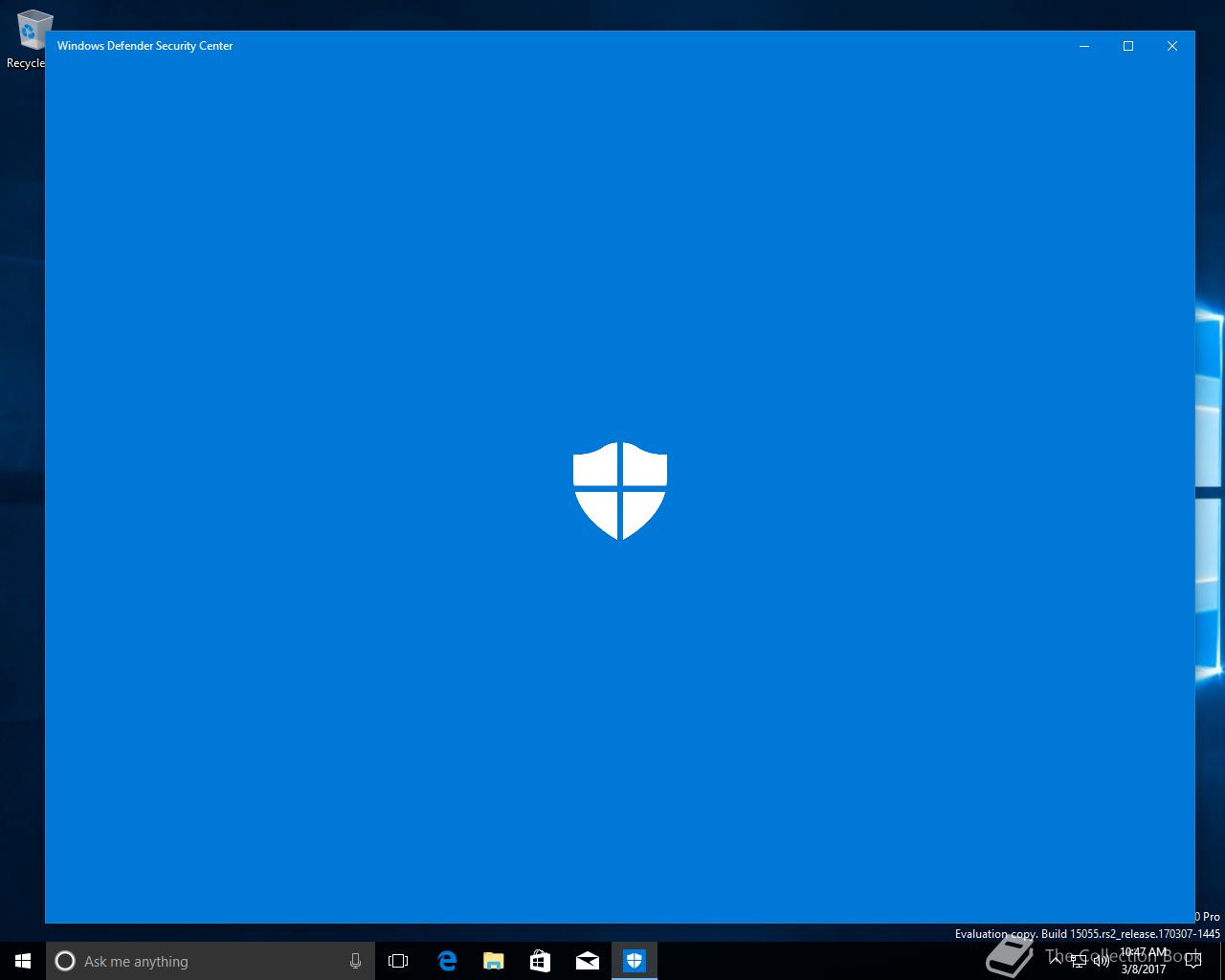1225x980 pixels.
Task: Click the 'Windows Defender Security Center' title text
Action: pos(145,46)
